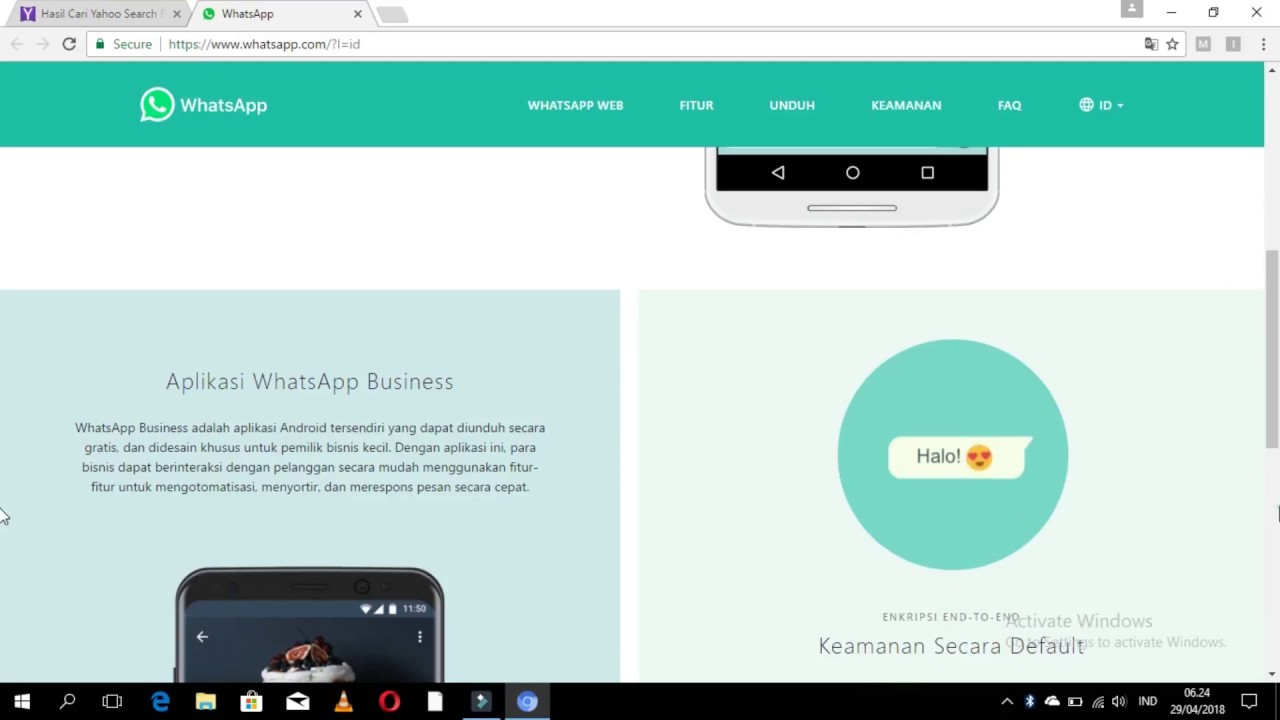Click the IND input language indicator

(x=1148, y=702)
